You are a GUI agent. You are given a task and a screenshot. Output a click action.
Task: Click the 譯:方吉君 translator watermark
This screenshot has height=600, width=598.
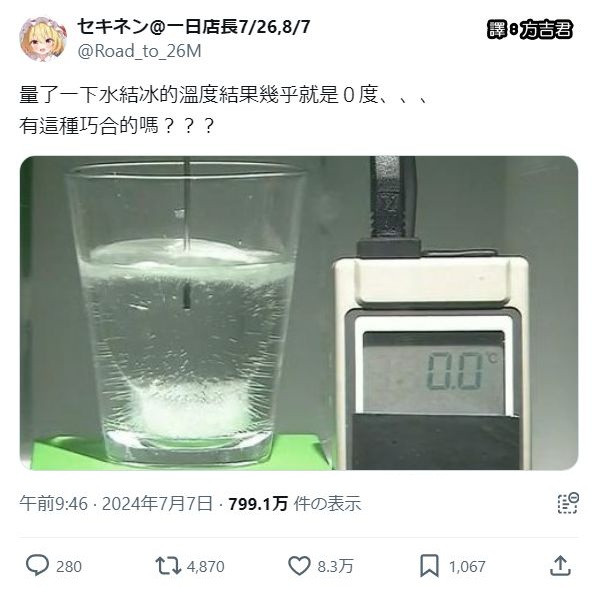[530, 29]
